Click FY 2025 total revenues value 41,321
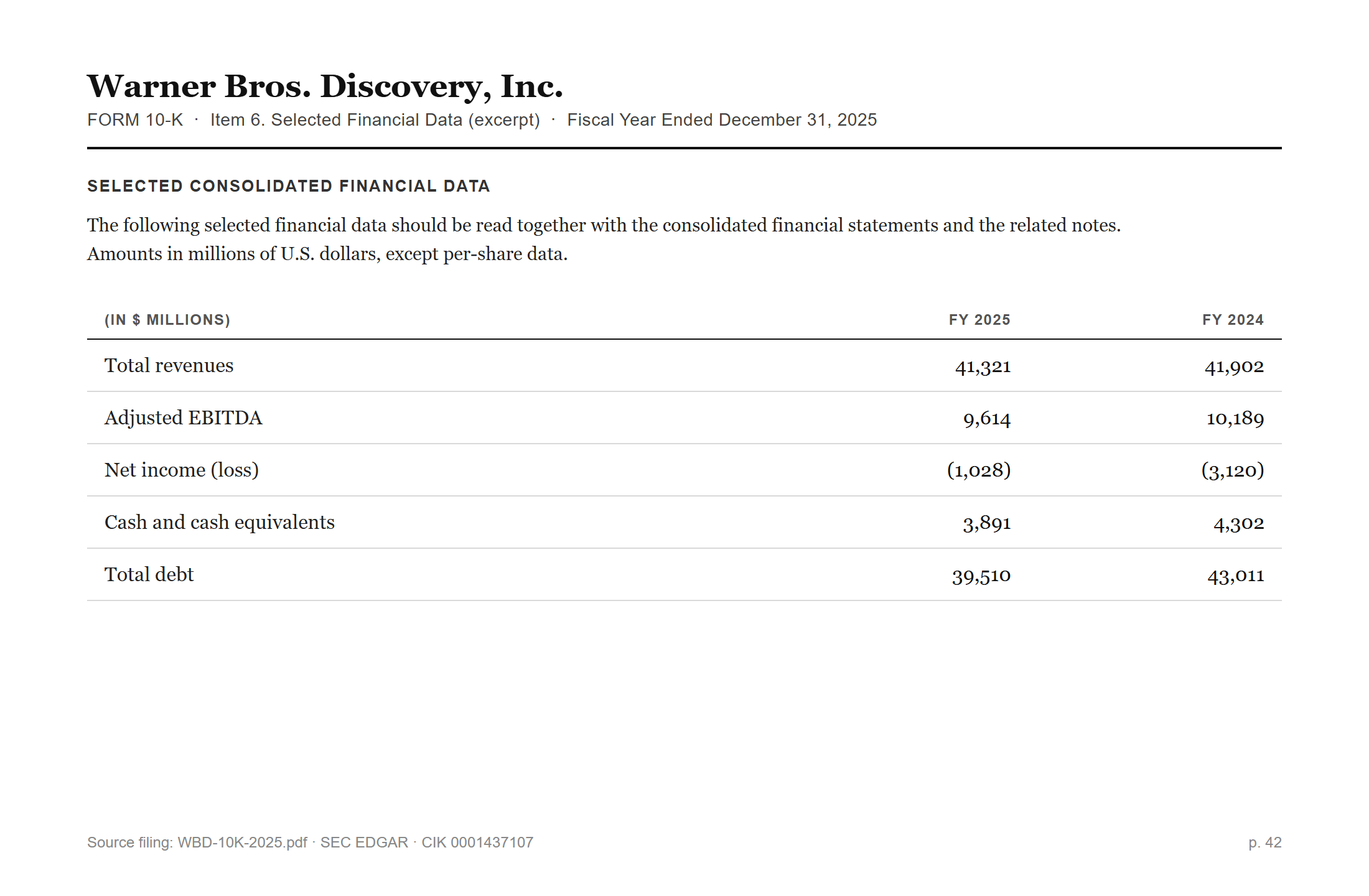 pos(983,366)
